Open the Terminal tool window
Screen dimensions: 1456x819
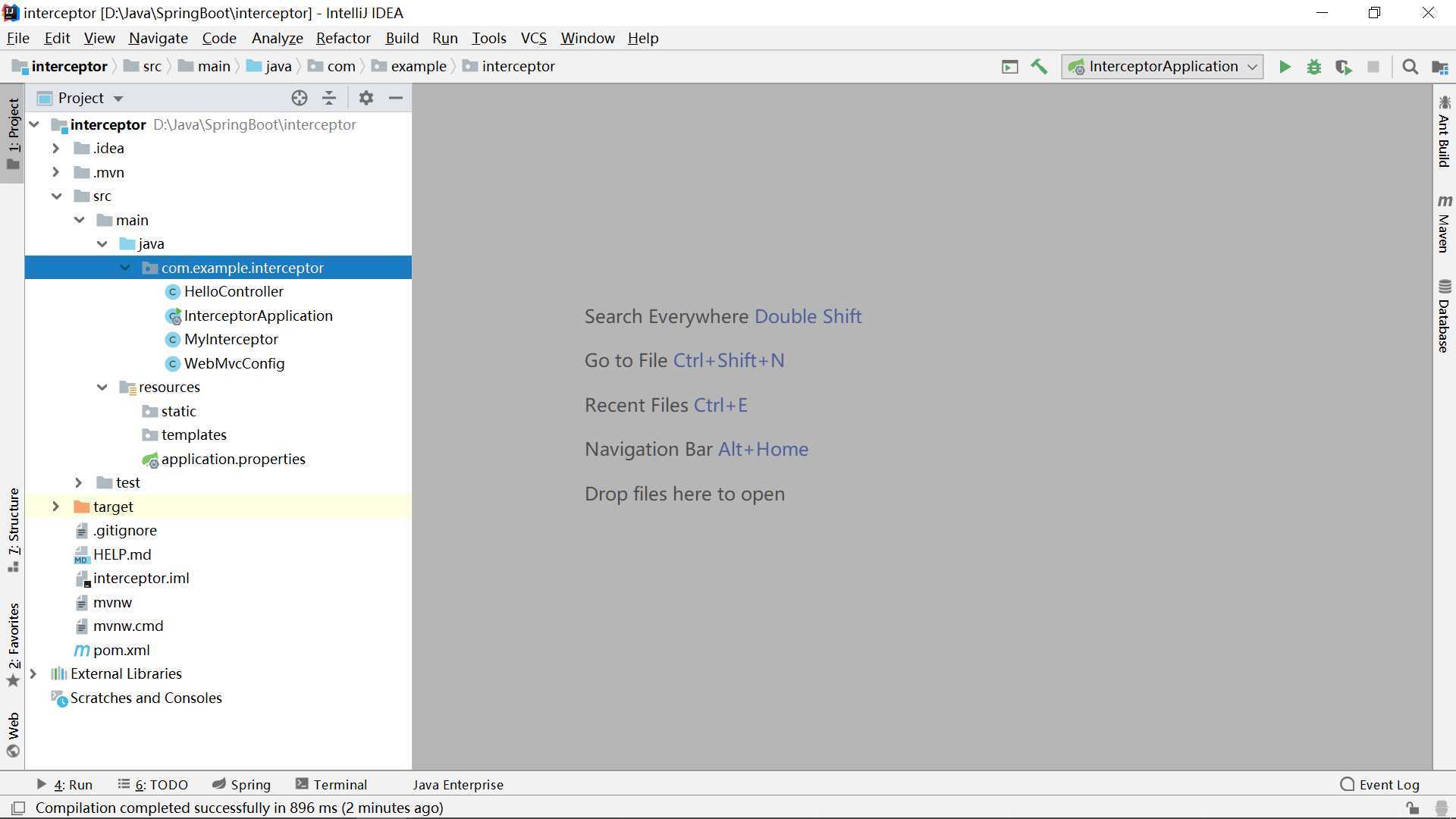331,785
